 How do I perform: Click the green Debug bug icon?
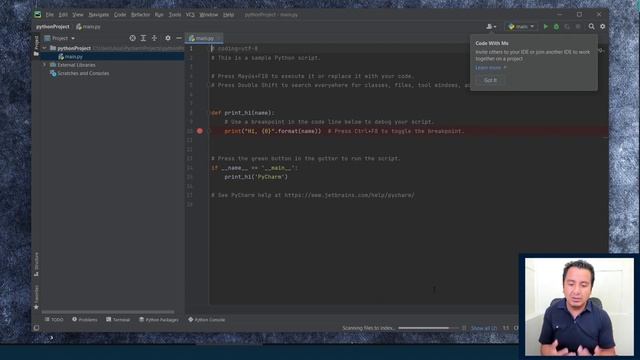tap(556, 27)
